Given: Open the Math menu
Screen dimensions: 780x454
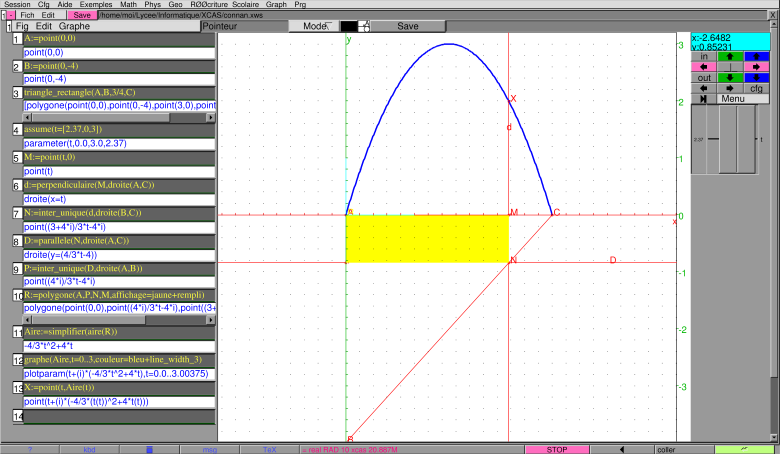Looking at the screenshot, I should click(128, 4).
